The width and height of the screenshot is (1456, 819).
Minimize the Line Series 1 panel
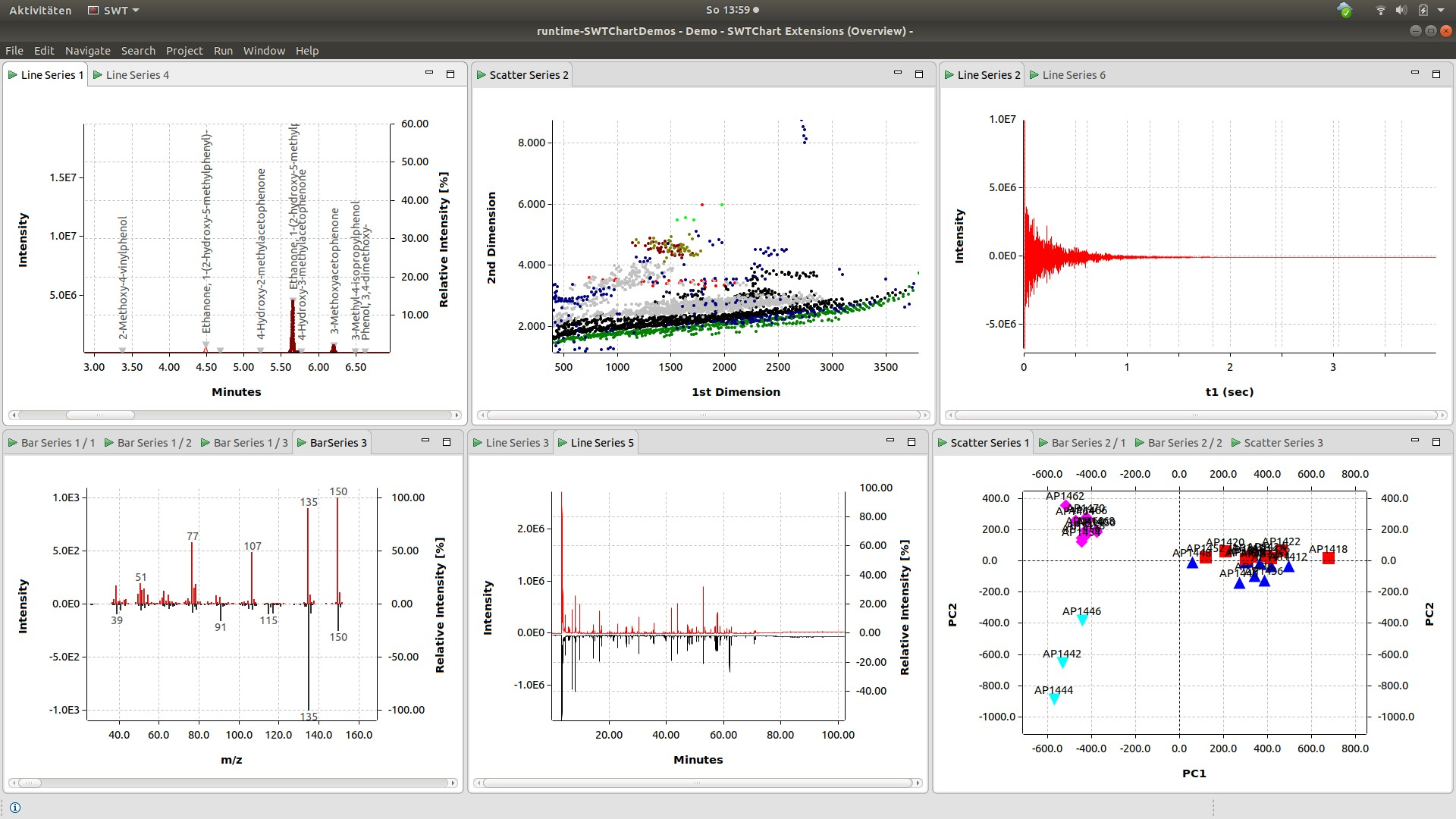(x=429, y=74)
